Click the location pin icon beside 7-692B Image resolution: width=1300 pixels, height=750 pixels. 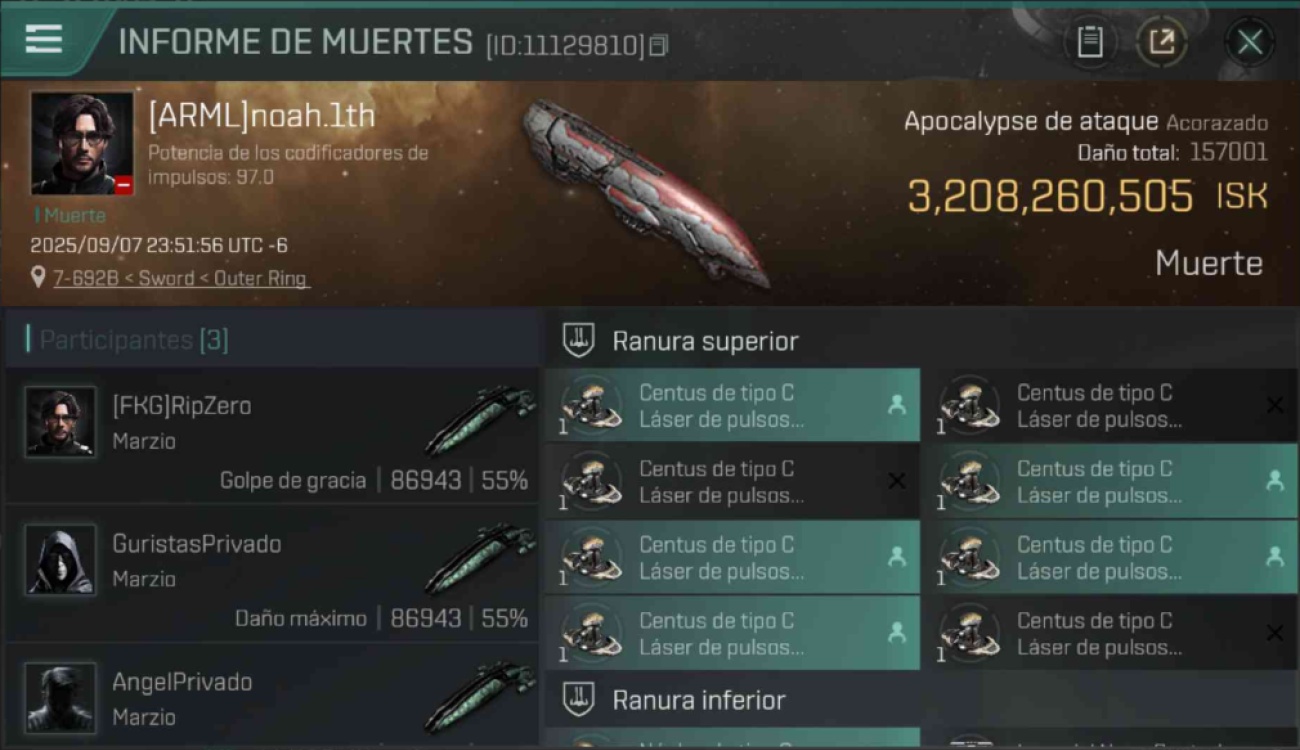coord(38,277)
